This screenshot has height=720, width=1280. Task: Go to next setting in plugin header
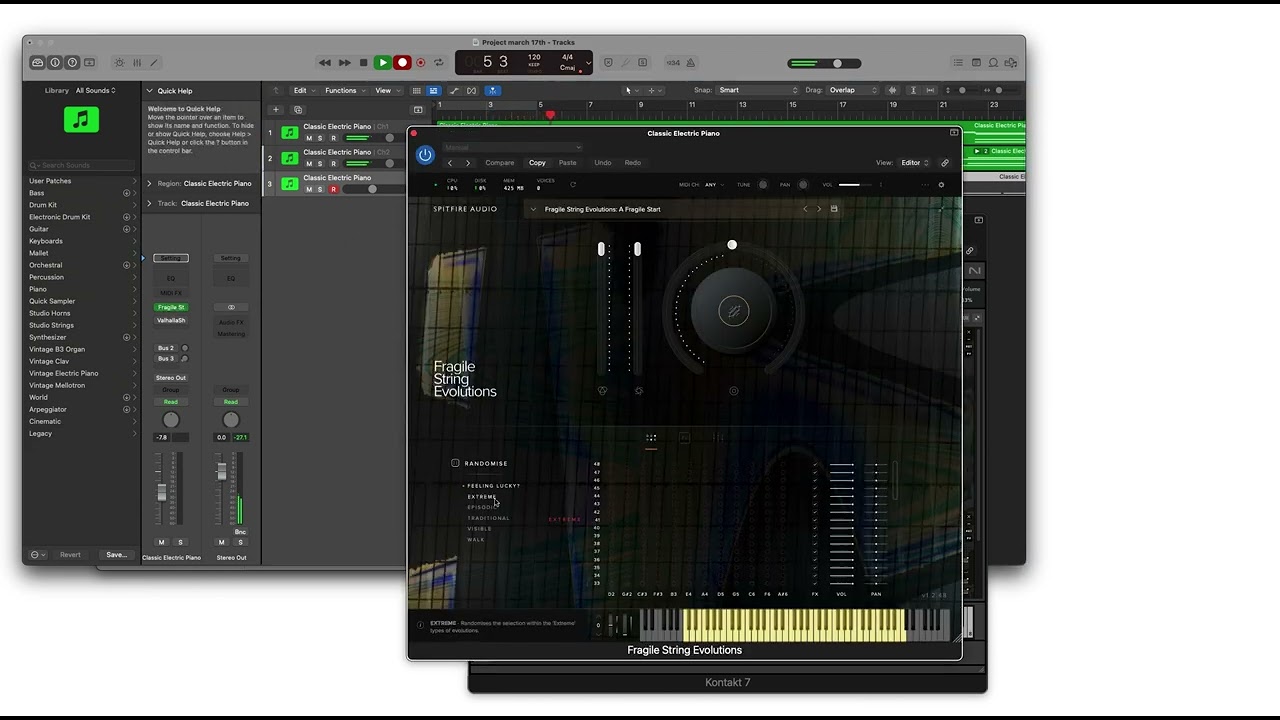click(468, 163)
